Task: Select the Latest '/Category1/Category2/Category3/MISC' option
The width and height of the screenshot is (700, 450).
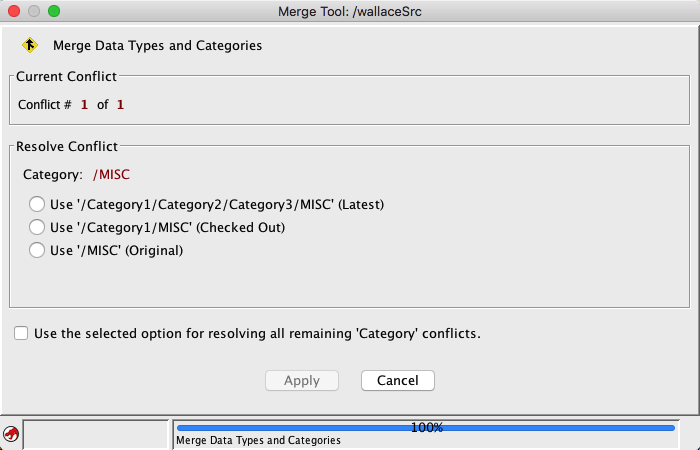Action: coord(37,205)
